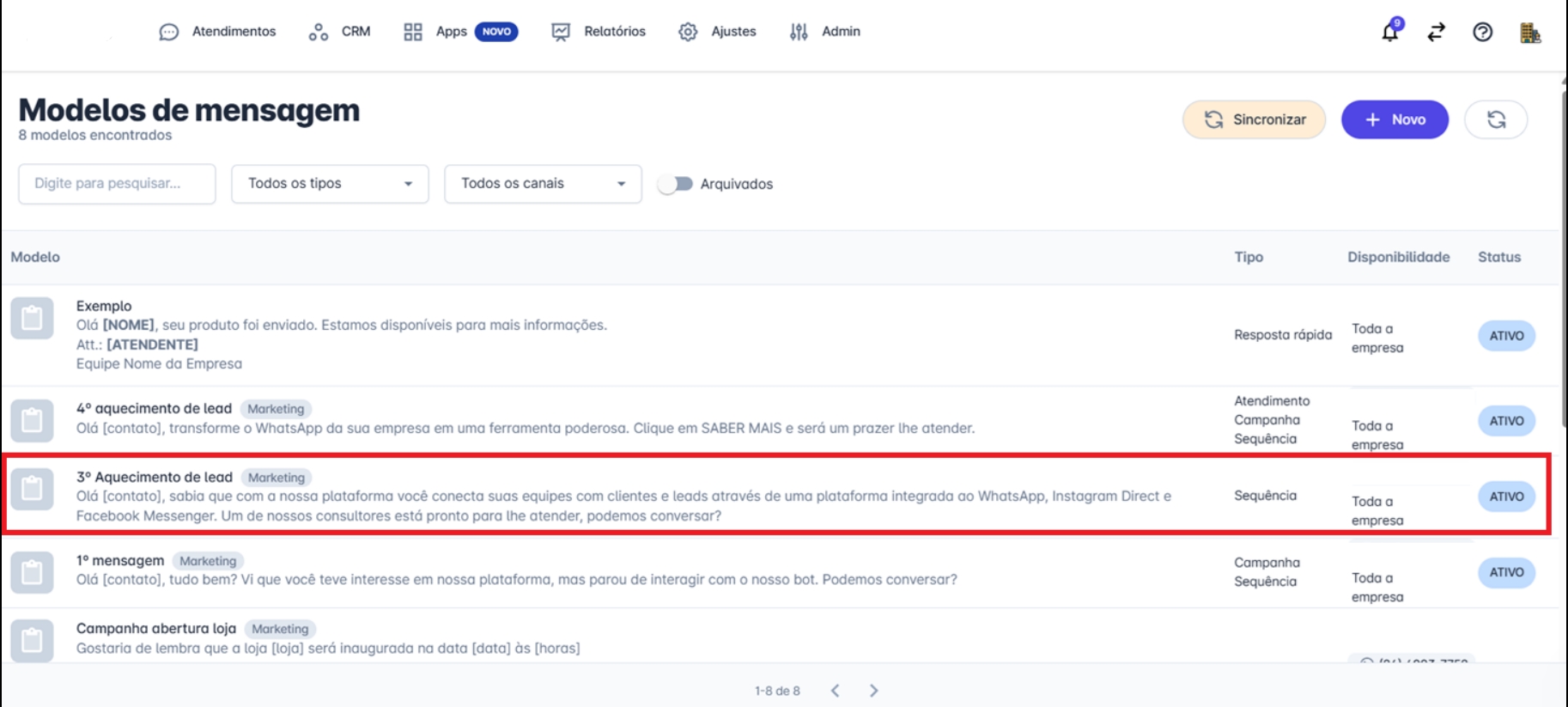Click the clipboard icon of Exemplo template
This screenshot has height=707, width=1568.
(x=33, y=319)
